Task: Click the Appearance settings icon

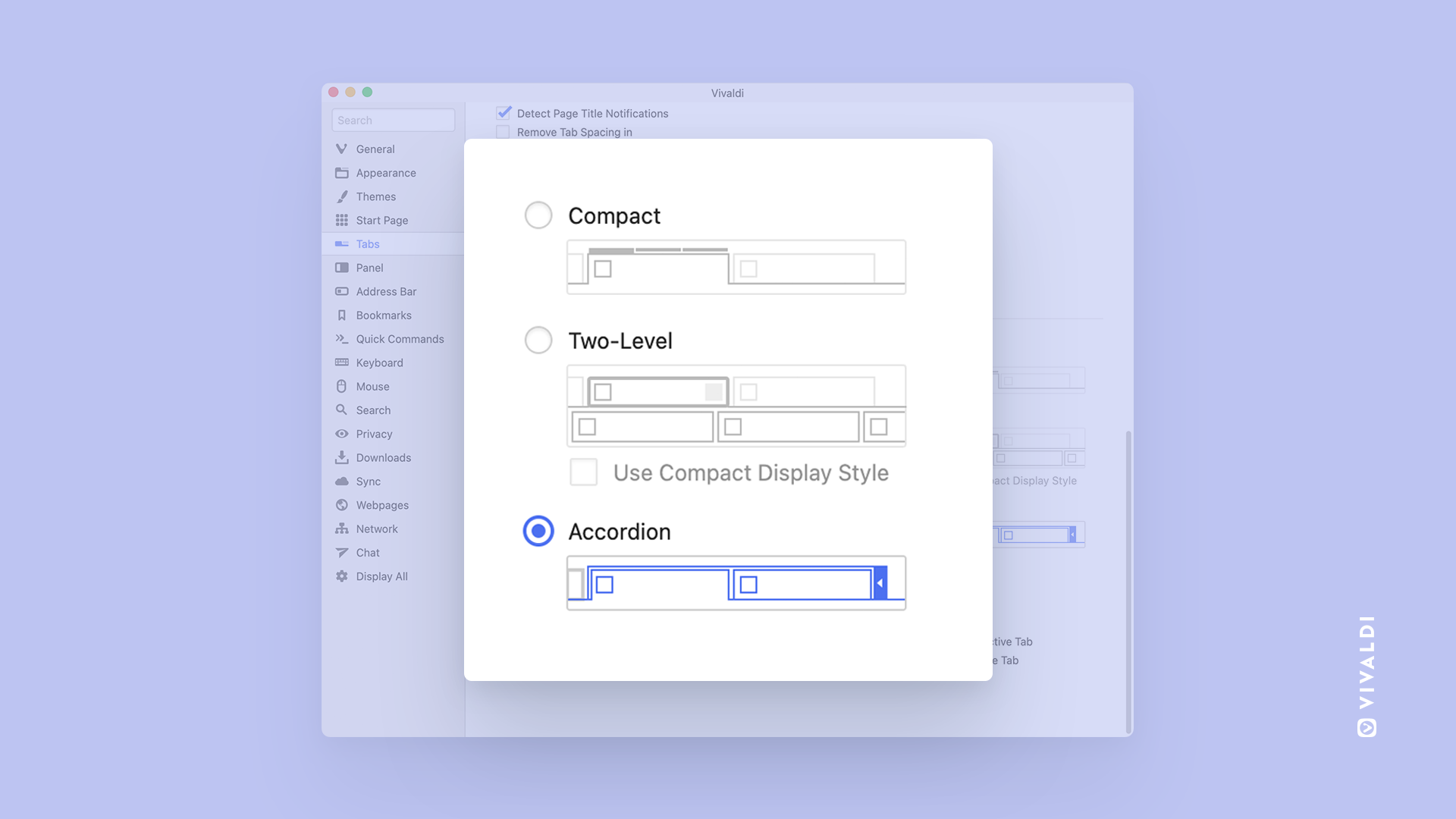Action: [342, 172]
